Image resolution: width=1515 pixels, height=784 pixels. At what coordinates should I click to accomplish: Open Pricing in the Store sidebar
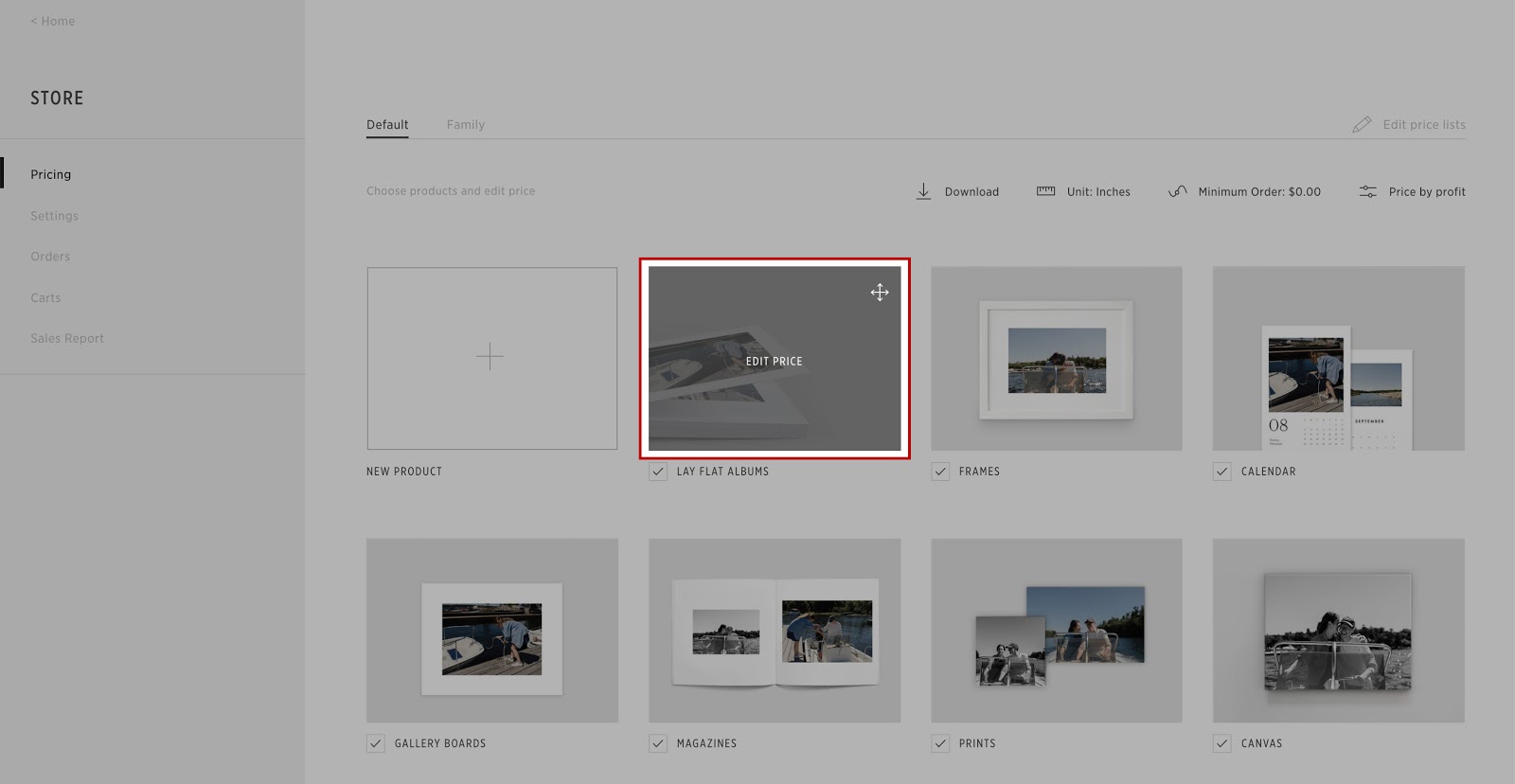[x=51, y=174]
